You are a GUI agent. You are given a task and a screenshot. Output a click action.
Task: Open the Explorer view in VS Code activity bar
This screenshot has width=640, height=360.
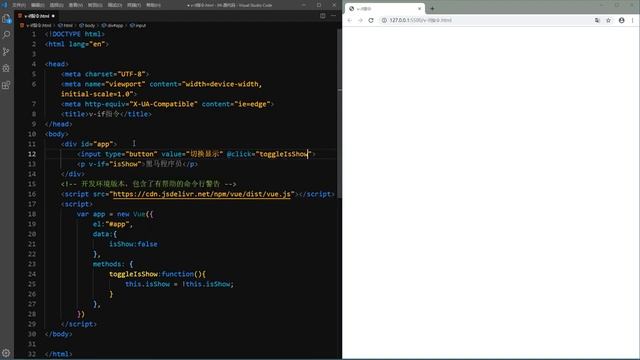(x=6, y=18)
